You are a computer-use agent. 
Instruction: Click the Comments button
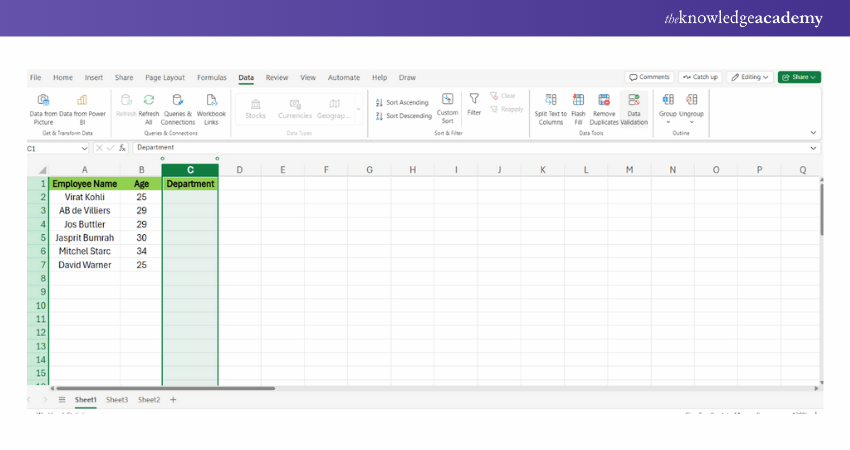649,77
